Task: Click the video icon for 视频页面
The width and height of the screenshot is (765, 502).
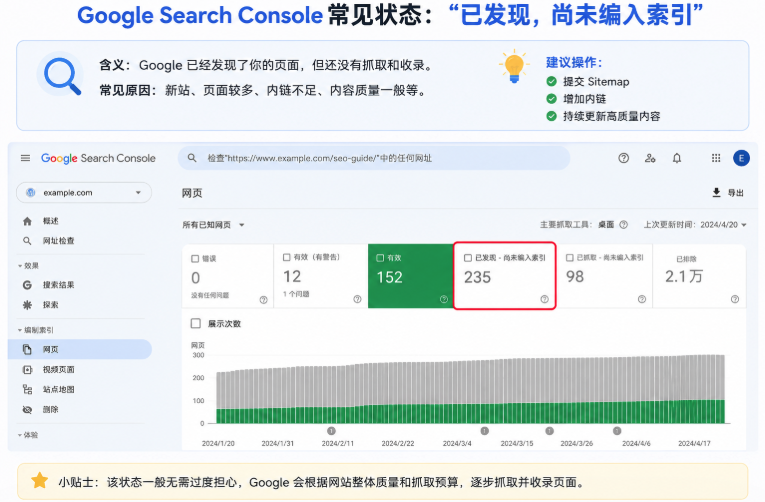Action: (x=27, y=370)
